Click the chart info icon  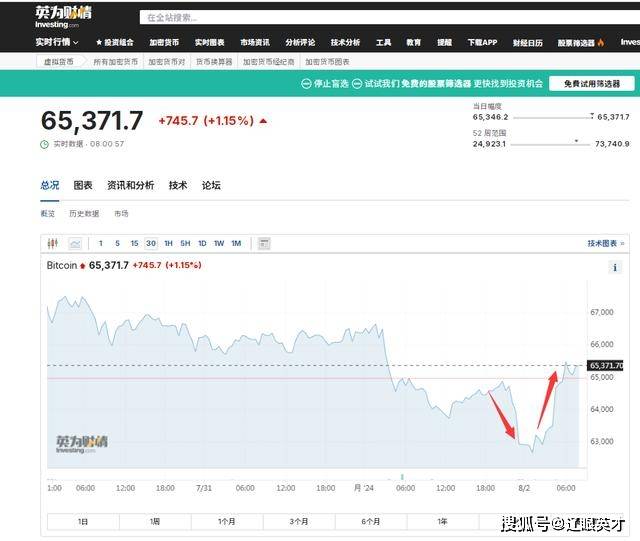point(615,268)
